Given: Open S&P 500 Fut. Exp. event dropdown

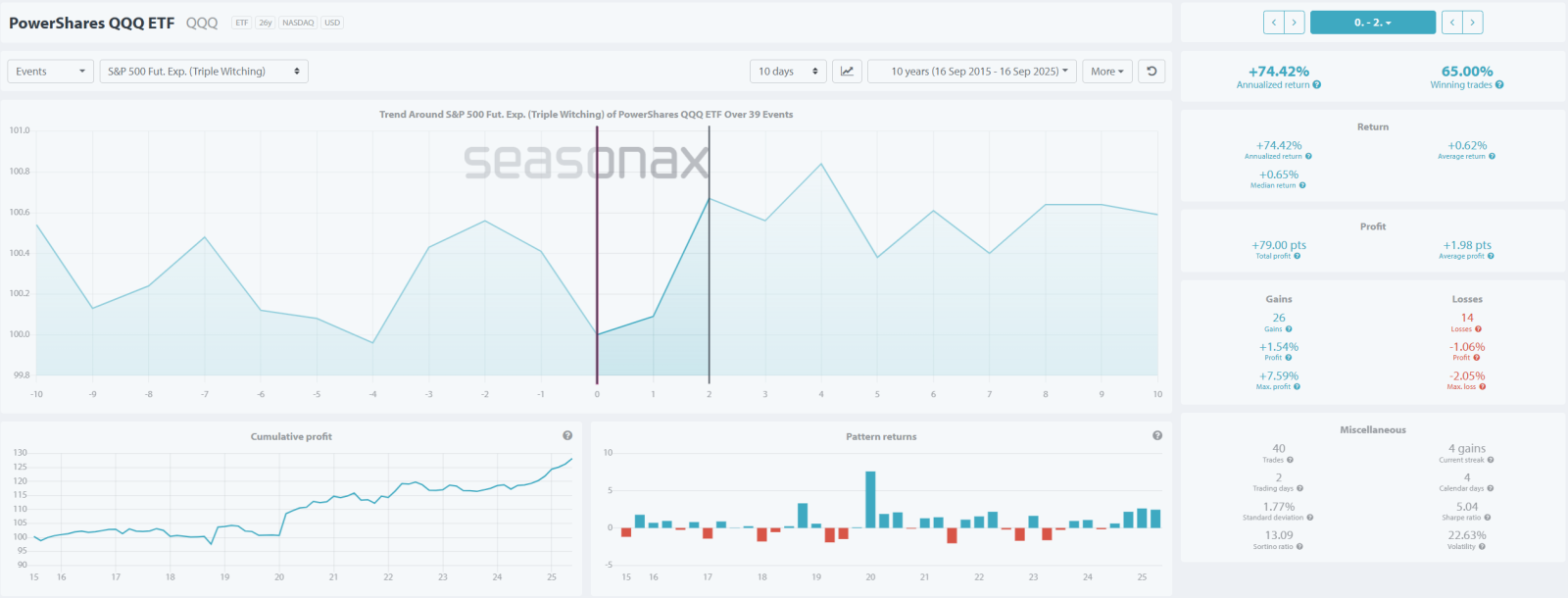Looking at the screenshot, I should [x=204, y=72].
